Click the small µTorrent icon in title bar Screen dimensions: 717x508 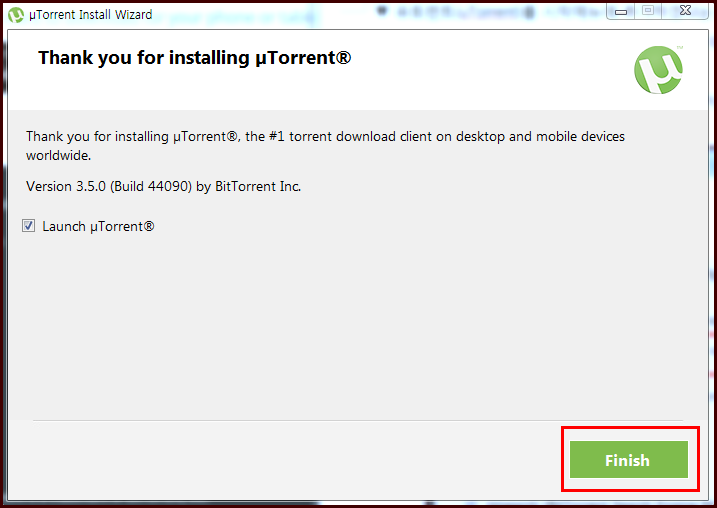point(16,15)
